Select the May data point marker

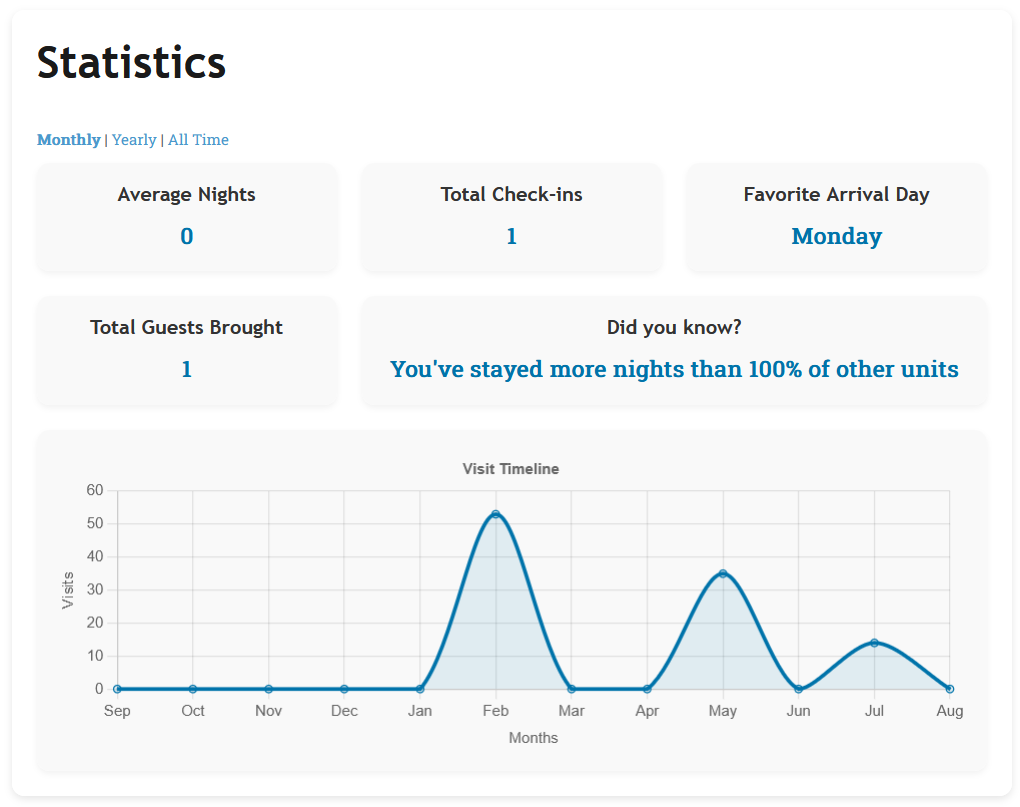coord(723,573)
